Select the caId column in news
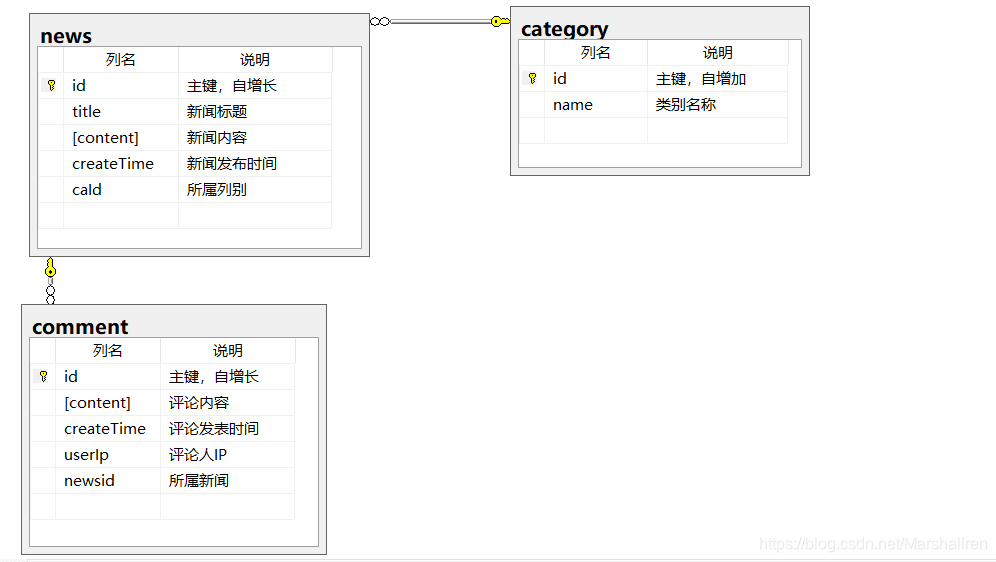 pyautogui.click(x=121, y=190)
